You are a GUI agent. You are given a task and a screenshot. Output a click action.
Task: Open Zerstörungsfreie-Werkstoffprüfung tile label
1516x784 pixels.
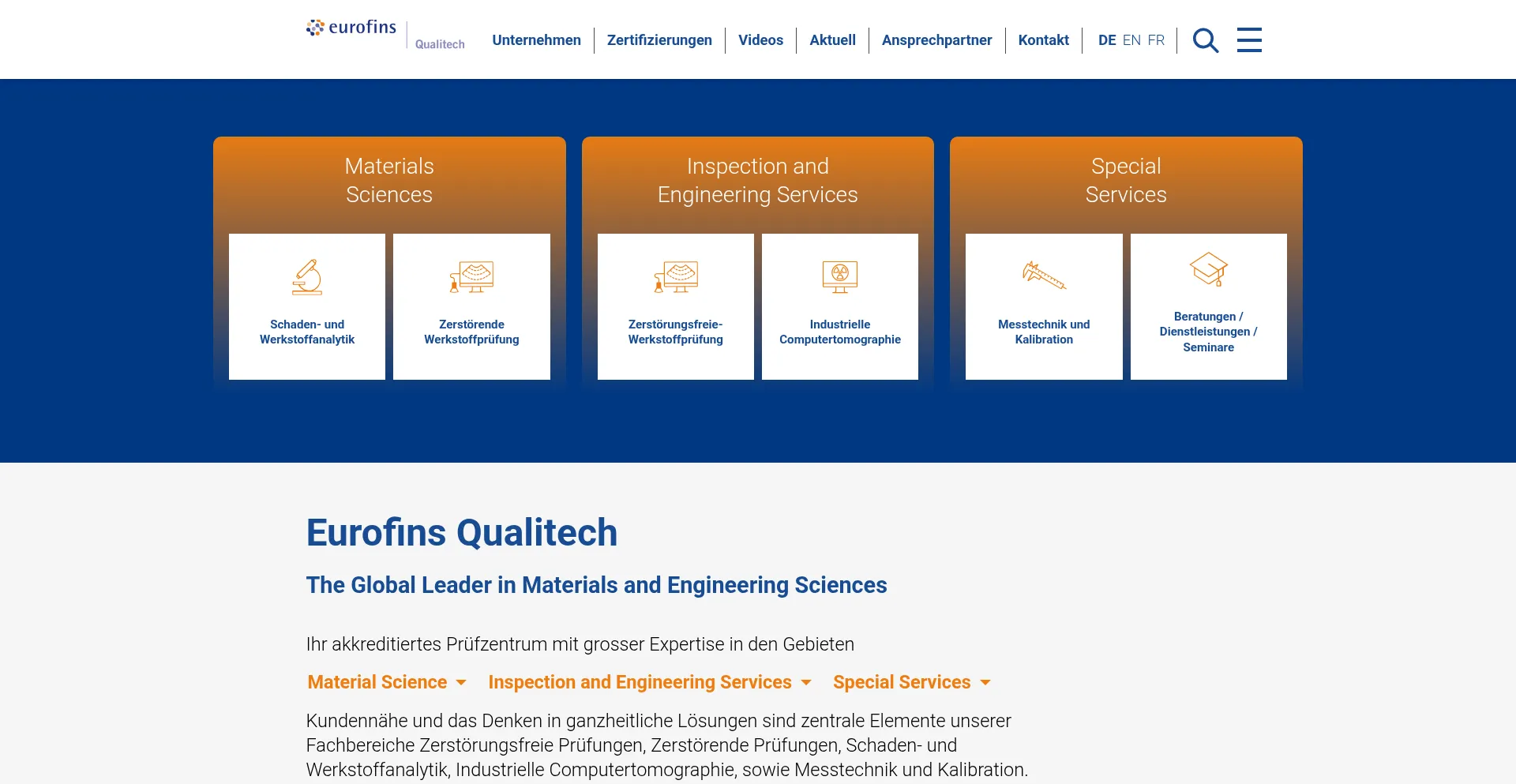(x=676, y=332)
